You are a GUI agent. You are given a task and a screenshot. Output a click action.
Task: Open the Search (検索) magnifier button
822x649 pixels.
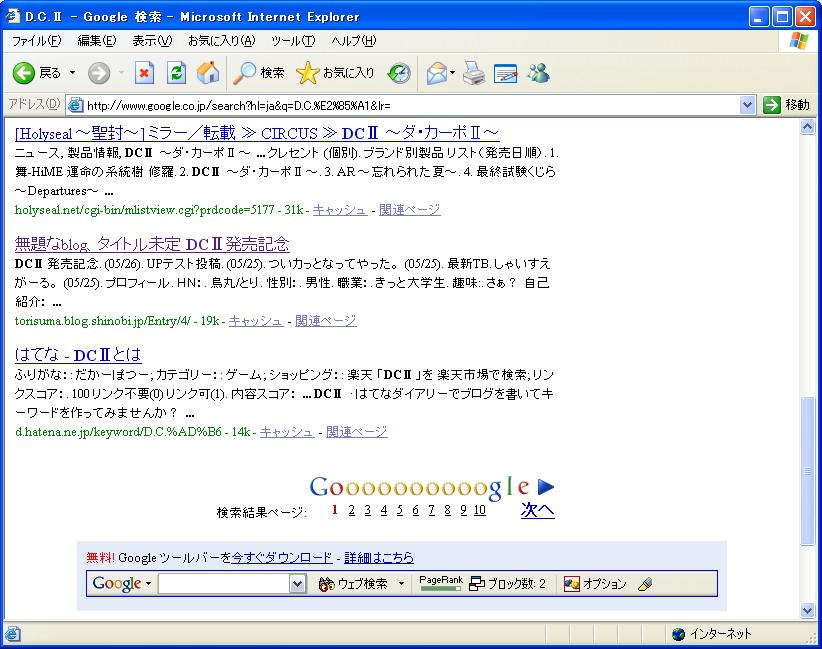click(x=259, y=73)
